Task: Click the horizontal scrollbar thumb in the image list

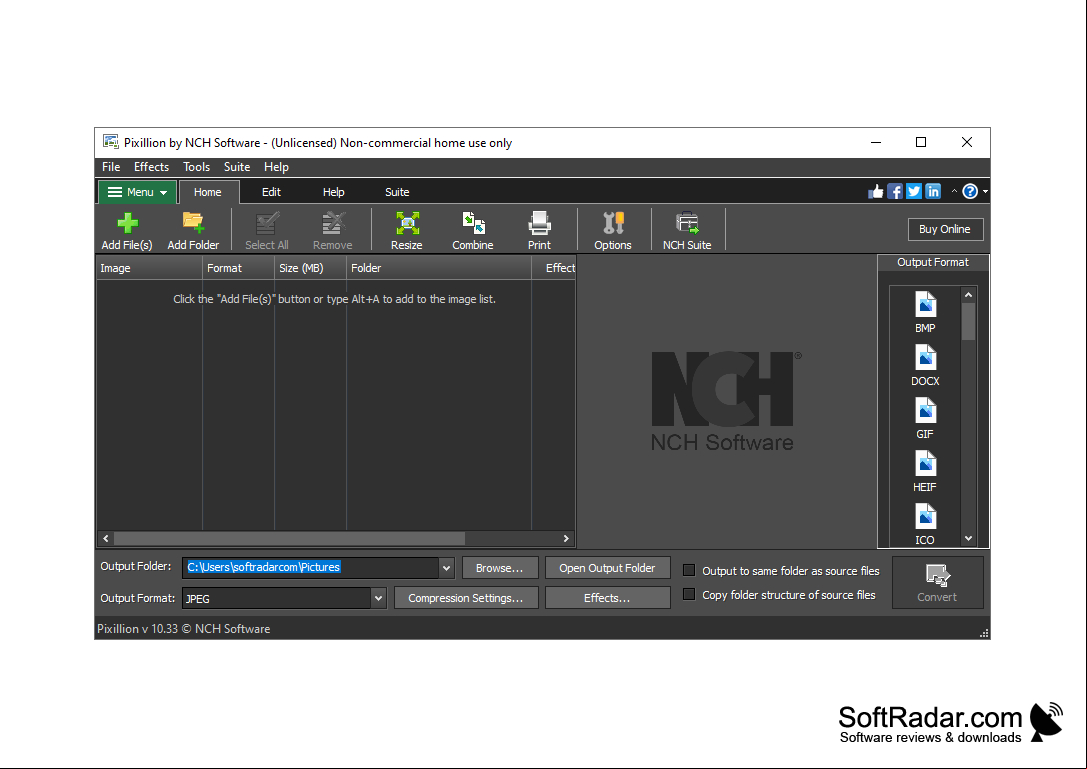Action: click(289, 538)
